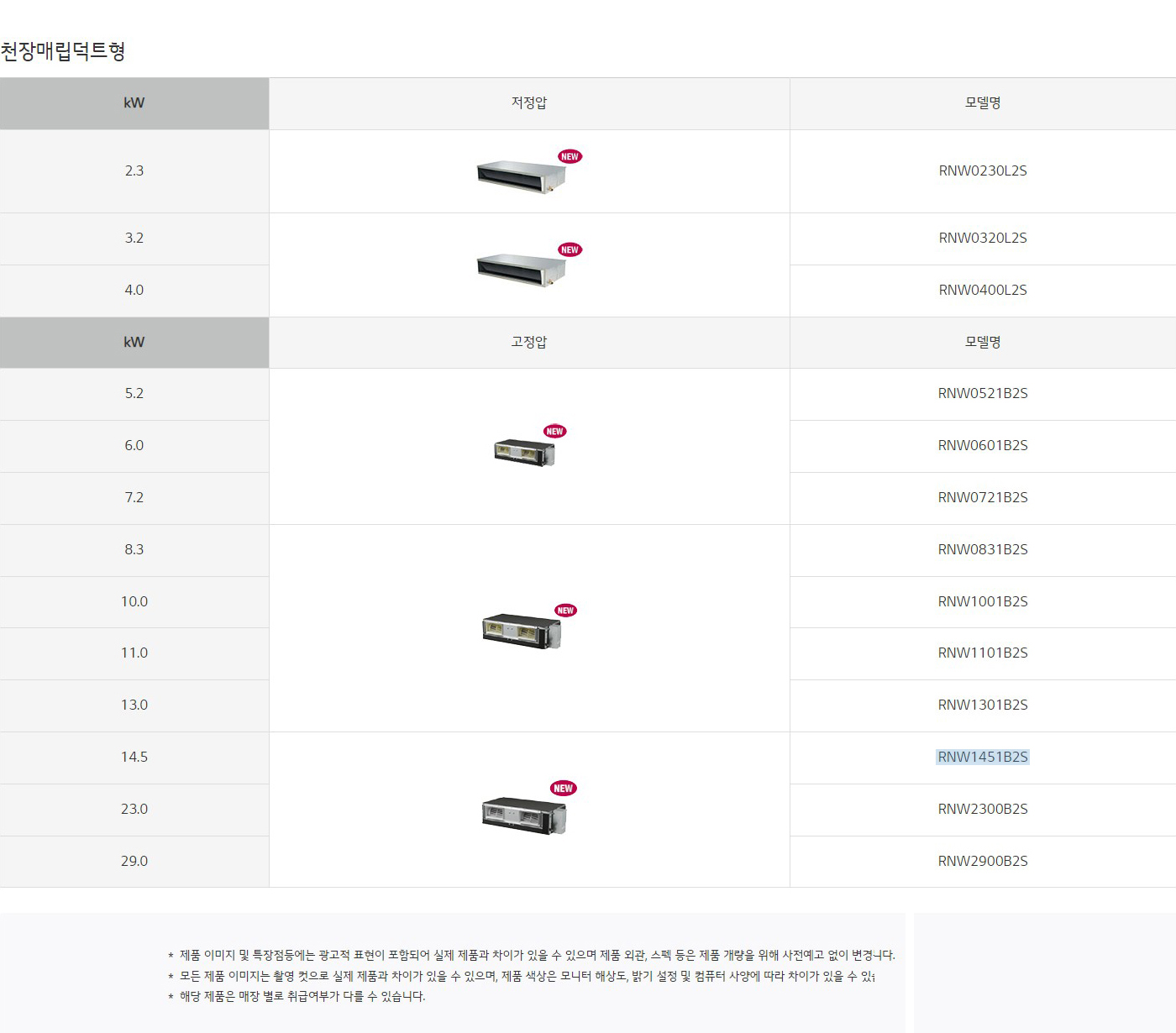1176x1033 pixels.
Task: Click the 천장매립덕트형 section title
Action: (x=63, y=51)
